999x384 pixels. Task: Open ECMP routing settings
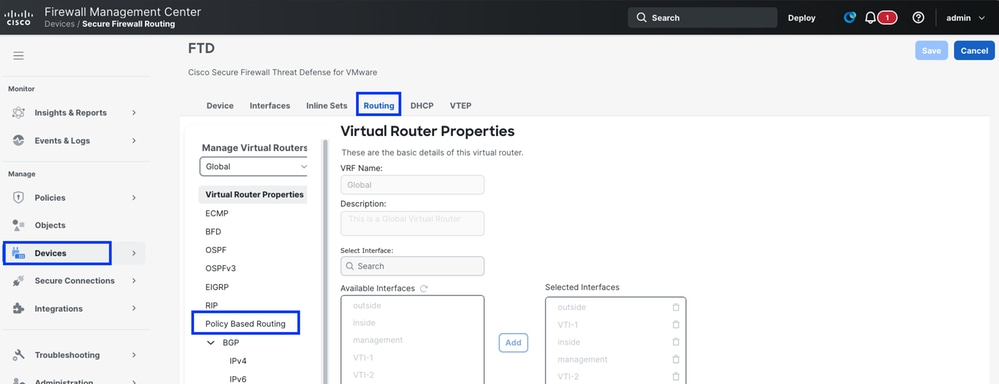pyautogui.click(x=217, y=213)
